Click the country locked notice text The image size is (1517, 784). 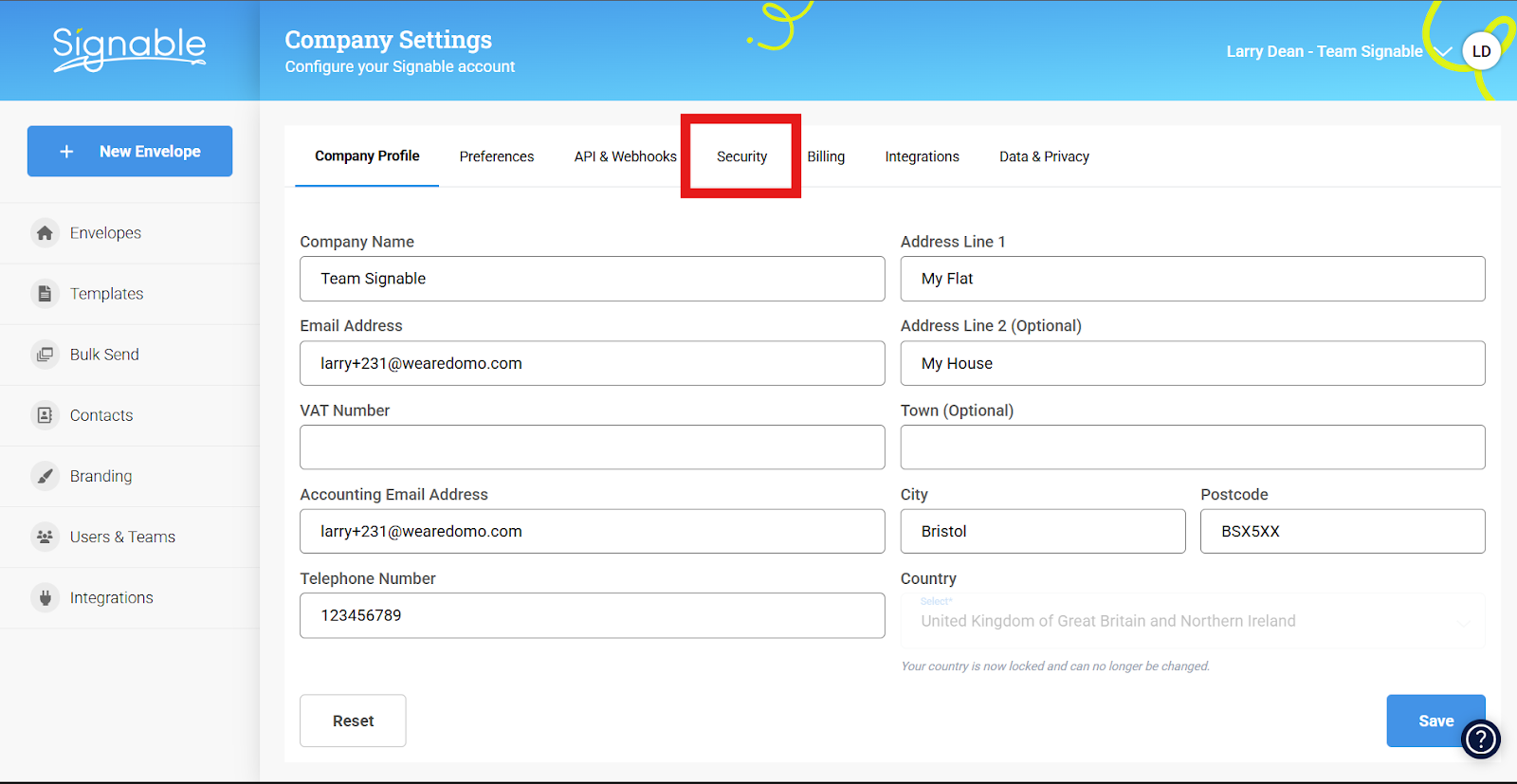[x=1055, y=666]
